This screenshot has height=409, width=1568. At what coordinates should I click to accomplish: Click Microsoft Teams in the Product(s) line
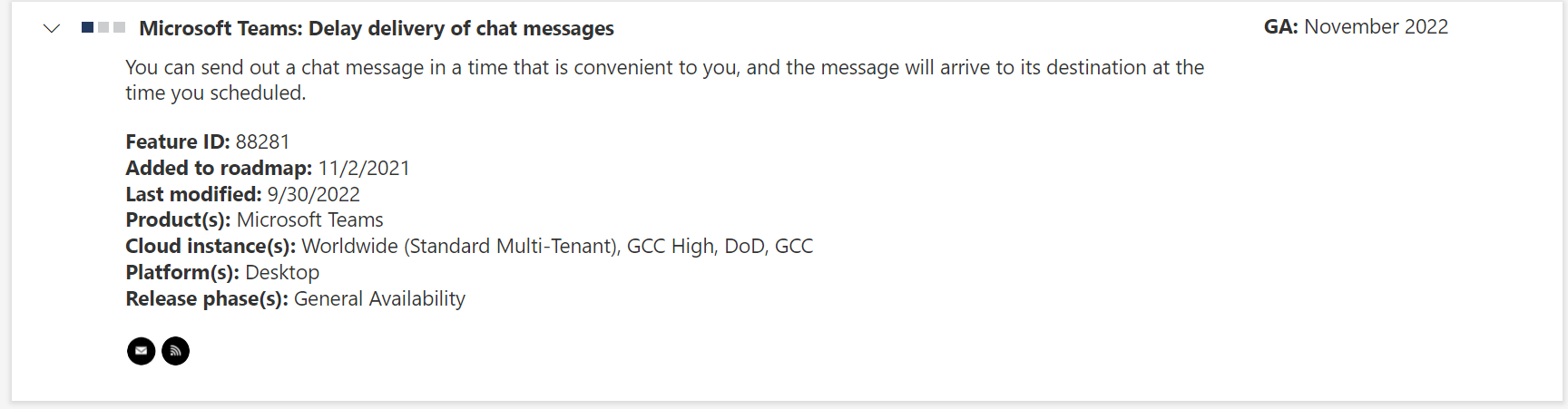(309, 219)
